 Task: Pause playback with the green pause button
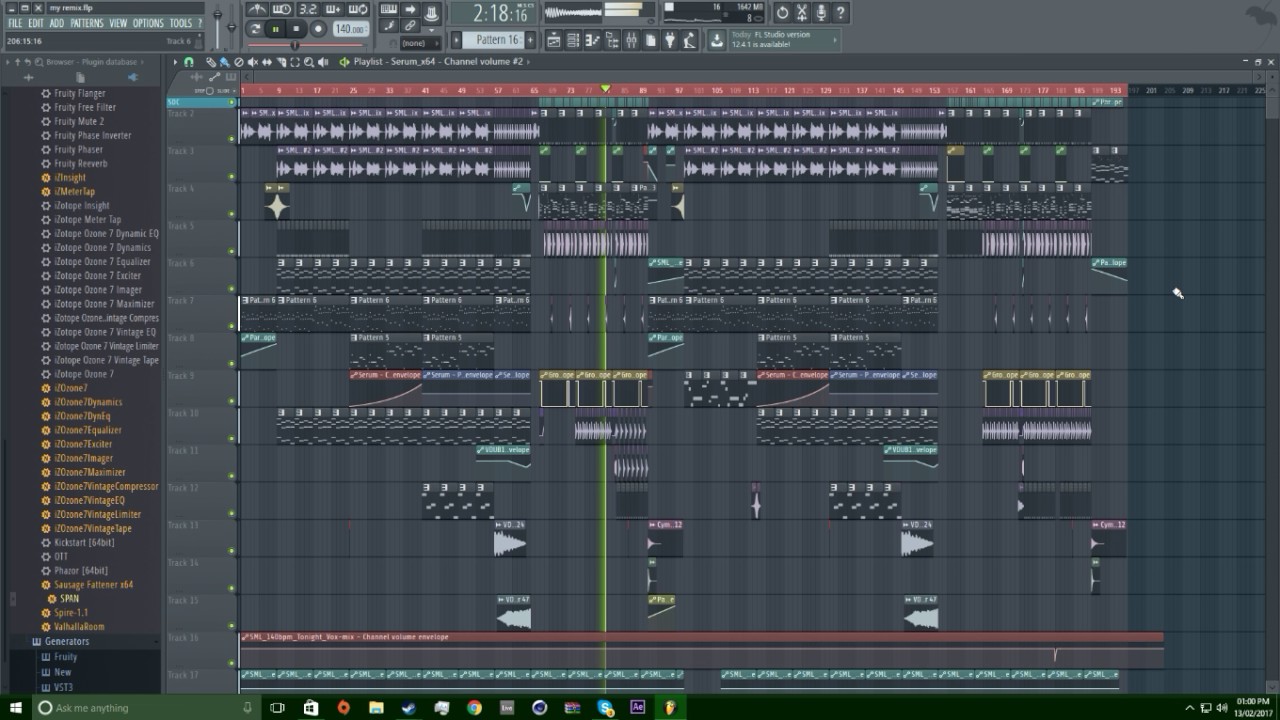(x=276, y=29)
